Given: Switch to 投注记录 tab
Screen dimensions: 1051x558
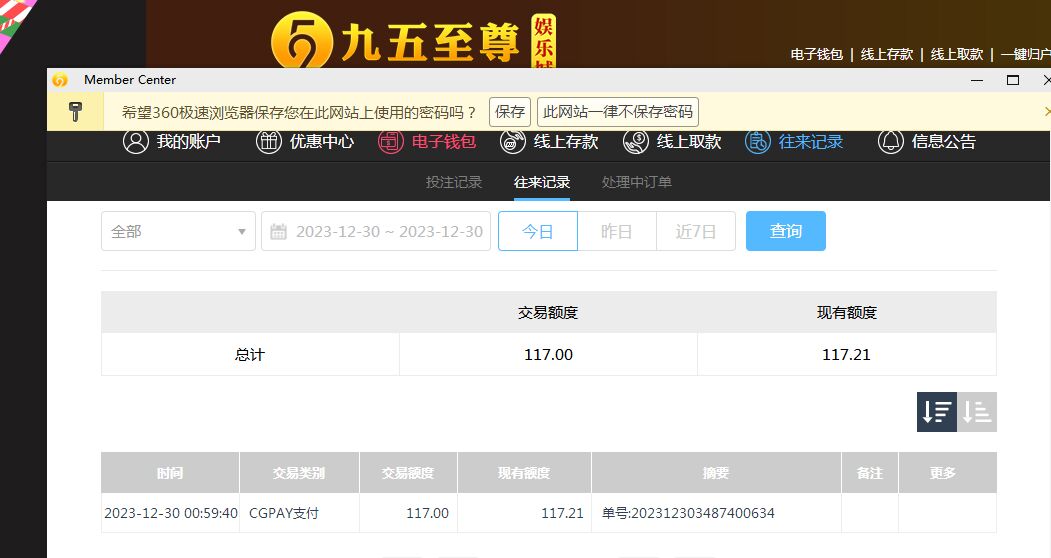Looking at the screenshot, I should point(454,182).
